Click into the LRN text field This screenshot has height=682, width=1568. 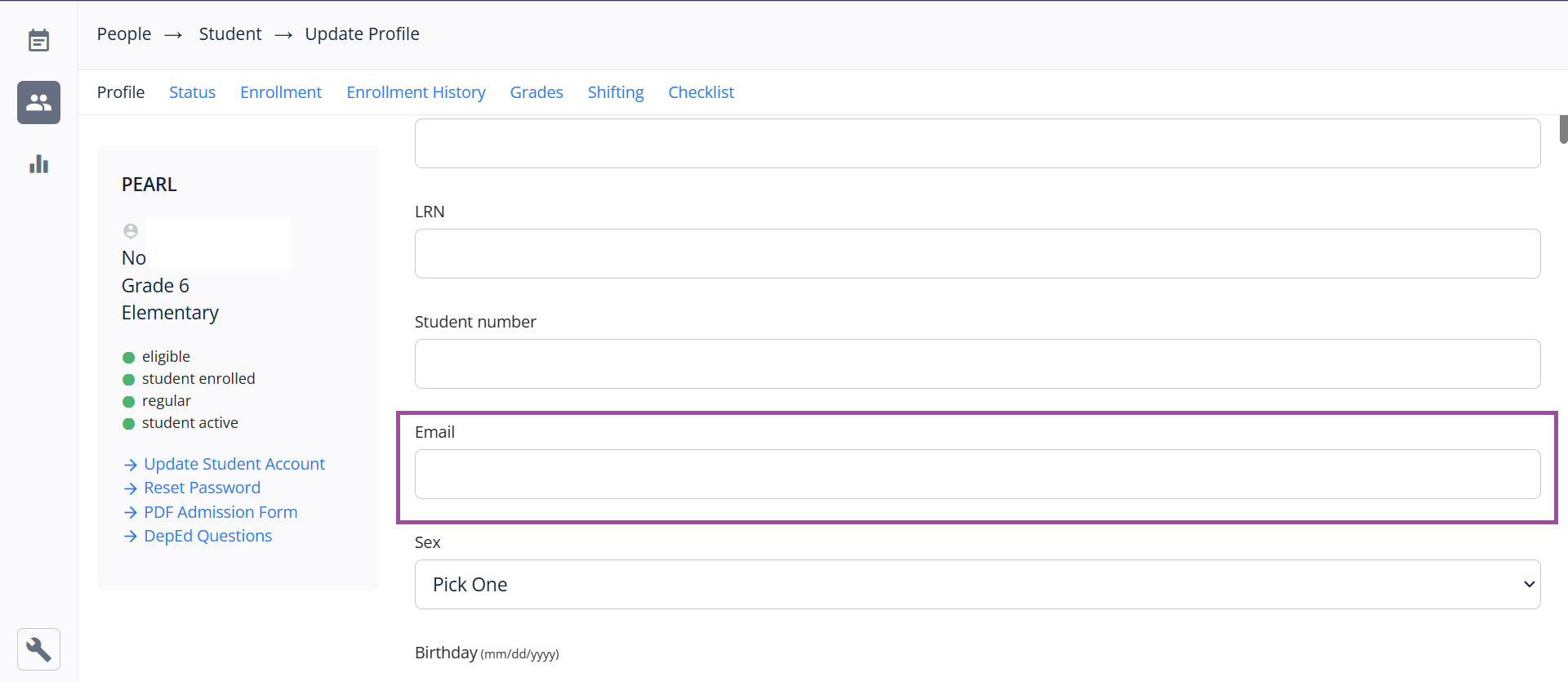[977, 253]
